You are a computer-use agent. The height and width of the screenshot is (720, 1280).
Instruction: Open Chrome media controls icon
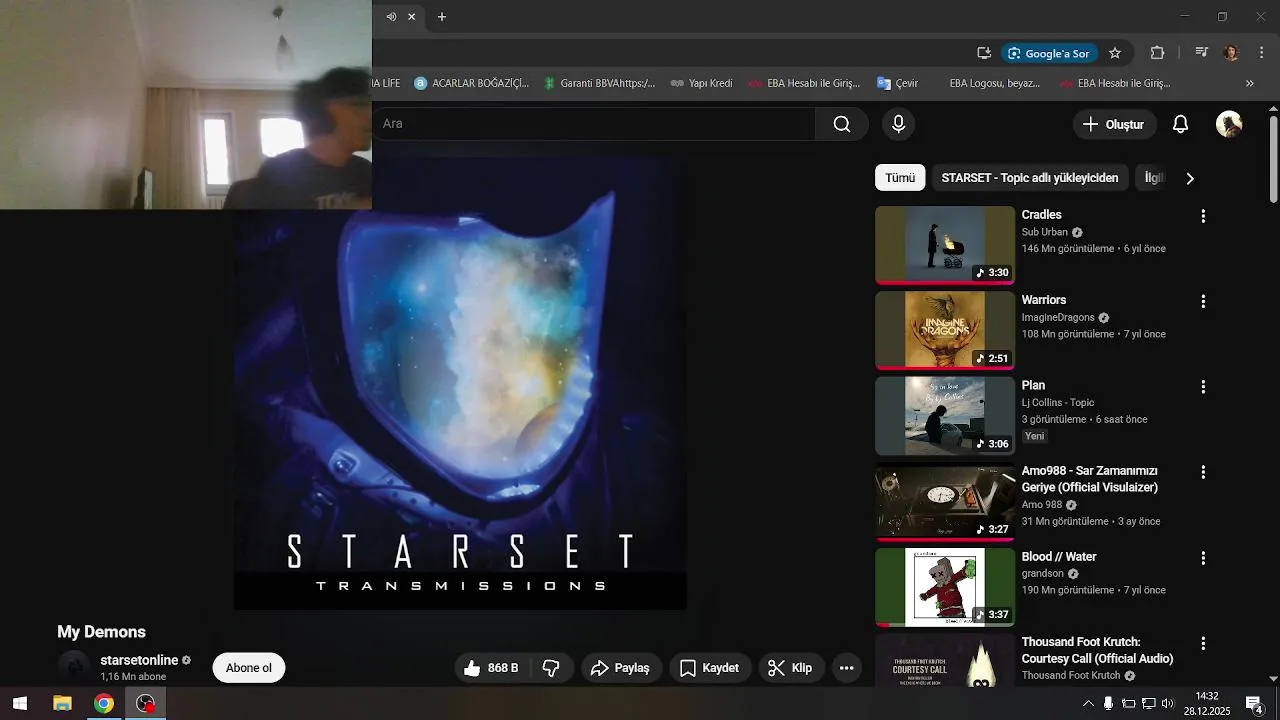1202,53
